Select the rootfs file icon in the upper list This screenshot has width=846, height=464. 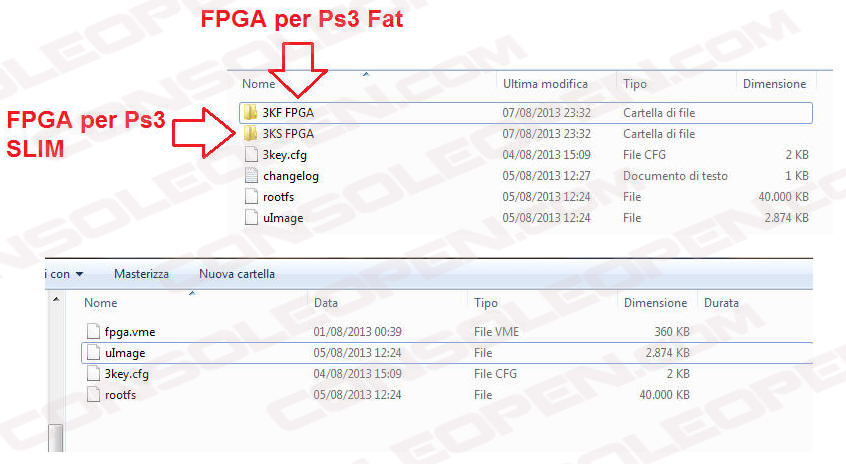(251, 197)
